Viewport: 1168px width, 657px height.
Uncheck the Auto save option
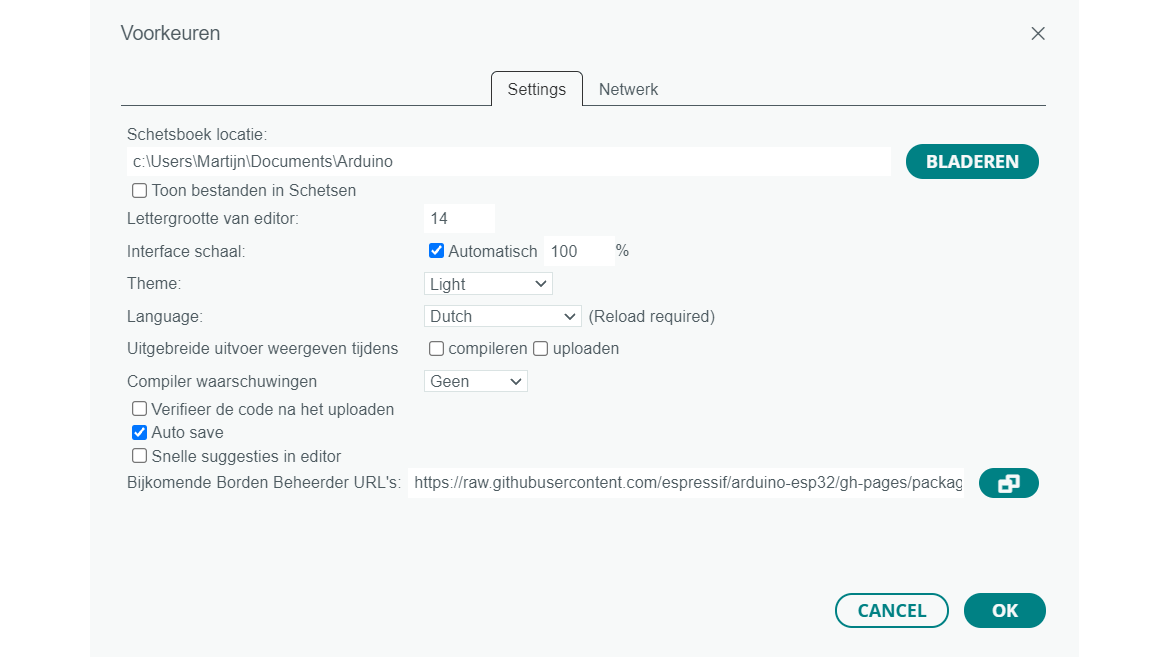coord(140,433)
